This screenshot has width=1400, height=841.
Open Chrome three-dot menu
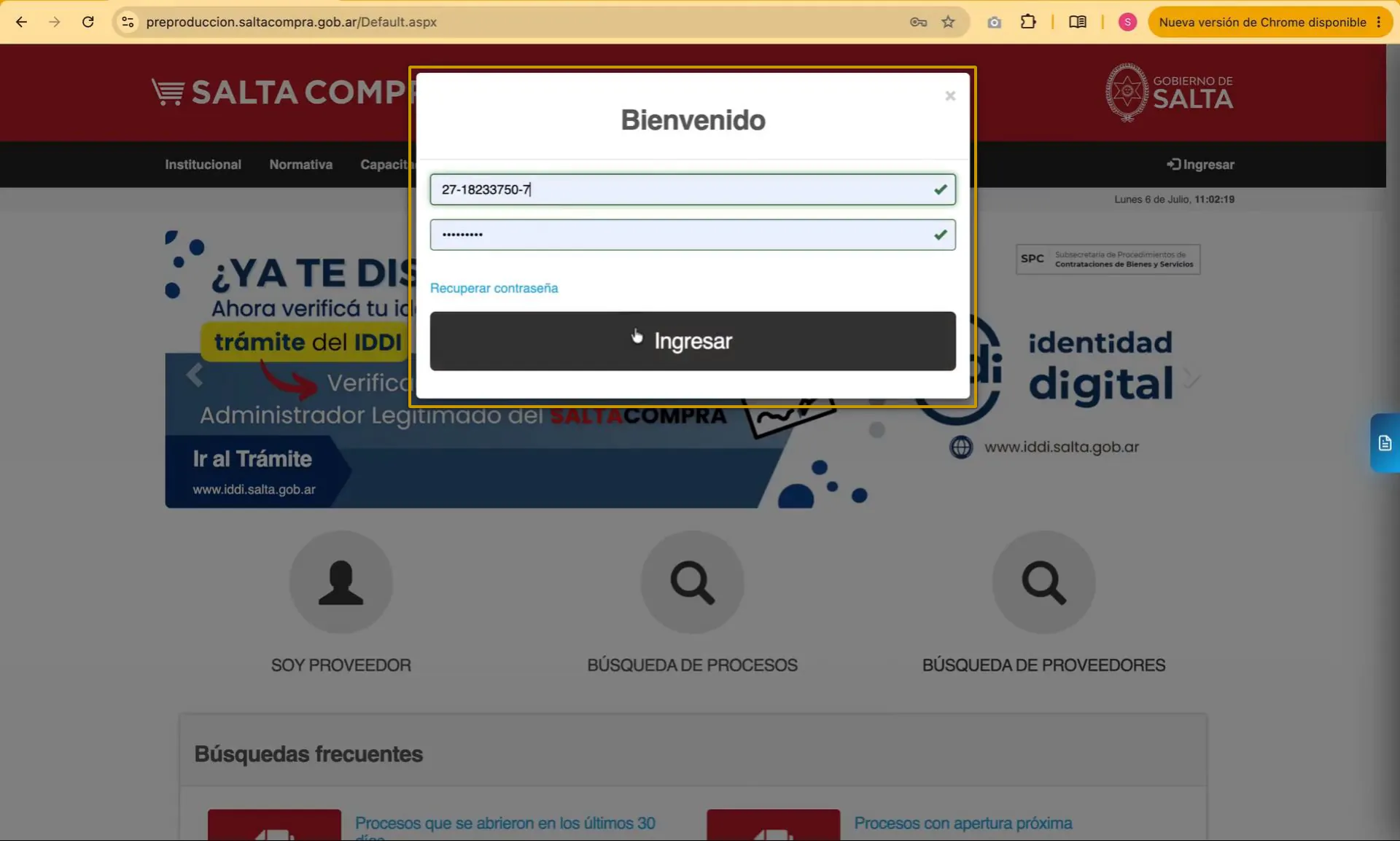[x=1379, y=22]
